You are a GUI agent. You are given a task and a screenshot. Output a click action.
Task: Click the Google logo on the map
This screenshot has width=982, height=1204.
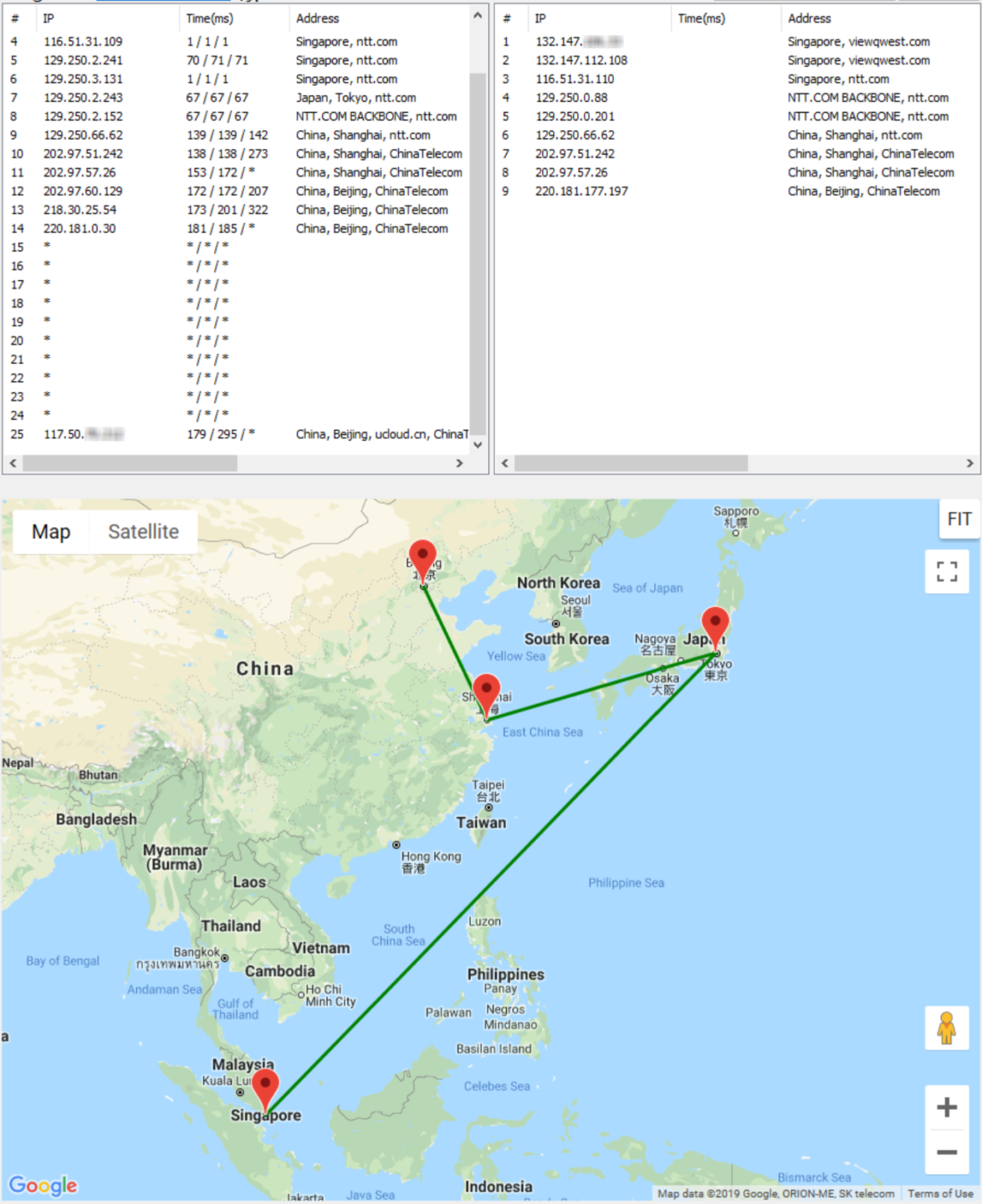click(x=43, y=1186)
